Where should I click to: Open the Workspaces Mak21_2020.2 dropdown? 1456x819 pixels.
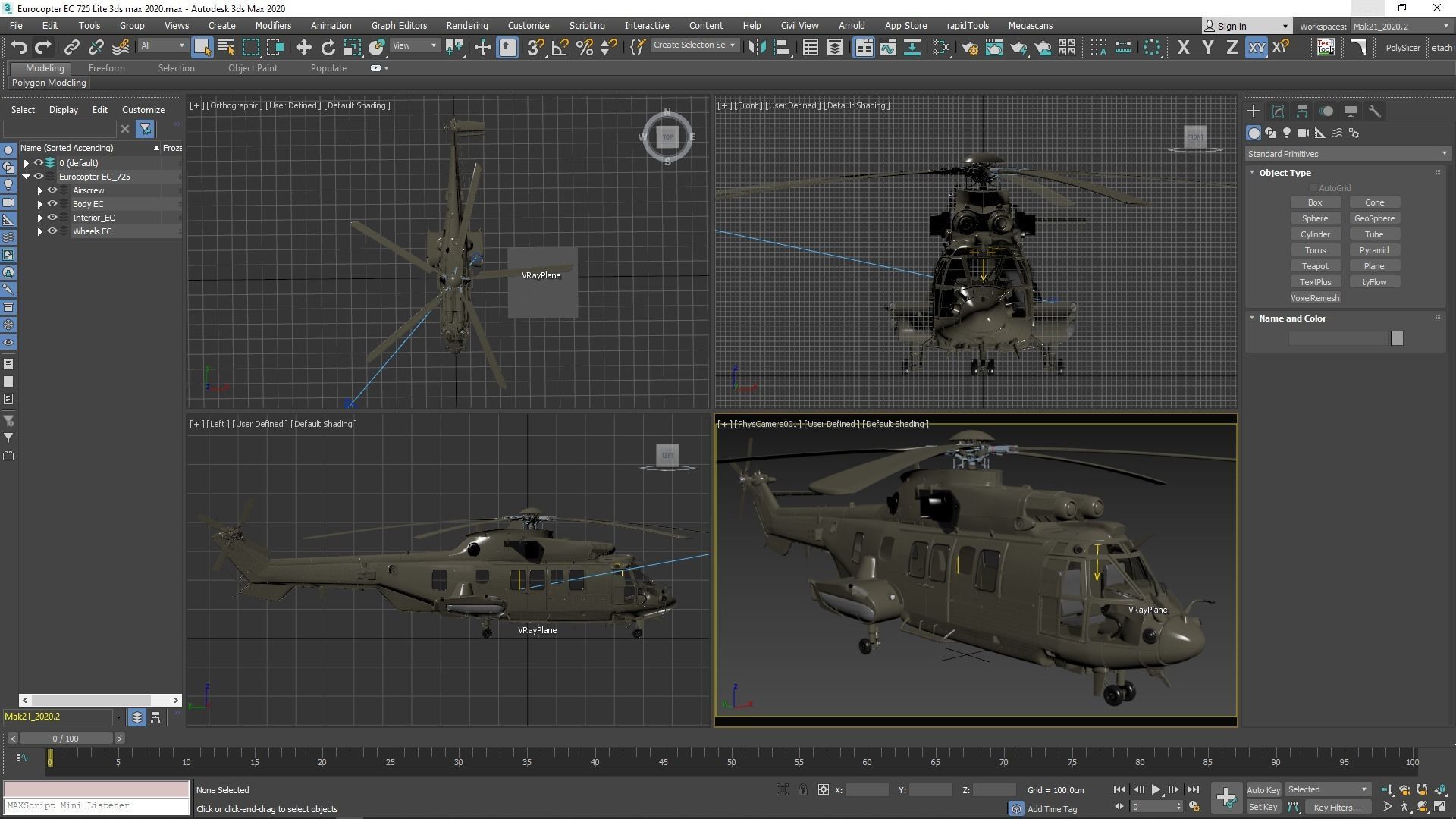(x=1400, y=27)
